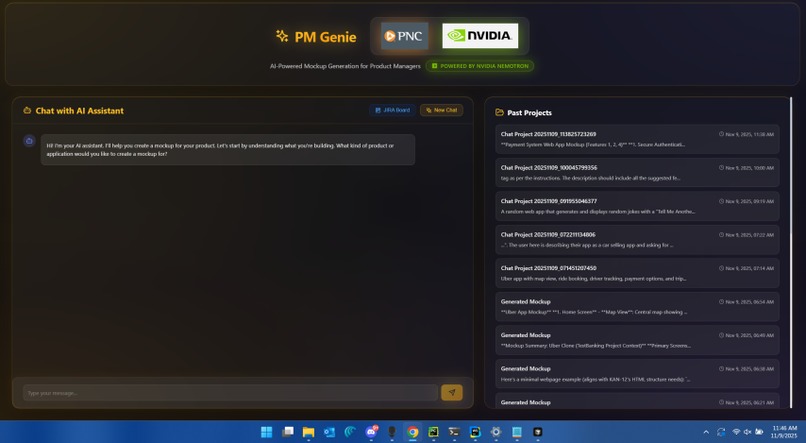Click the Uber app with map view description
The height and width of the screenshot is (443, 806).
point(594,279)
